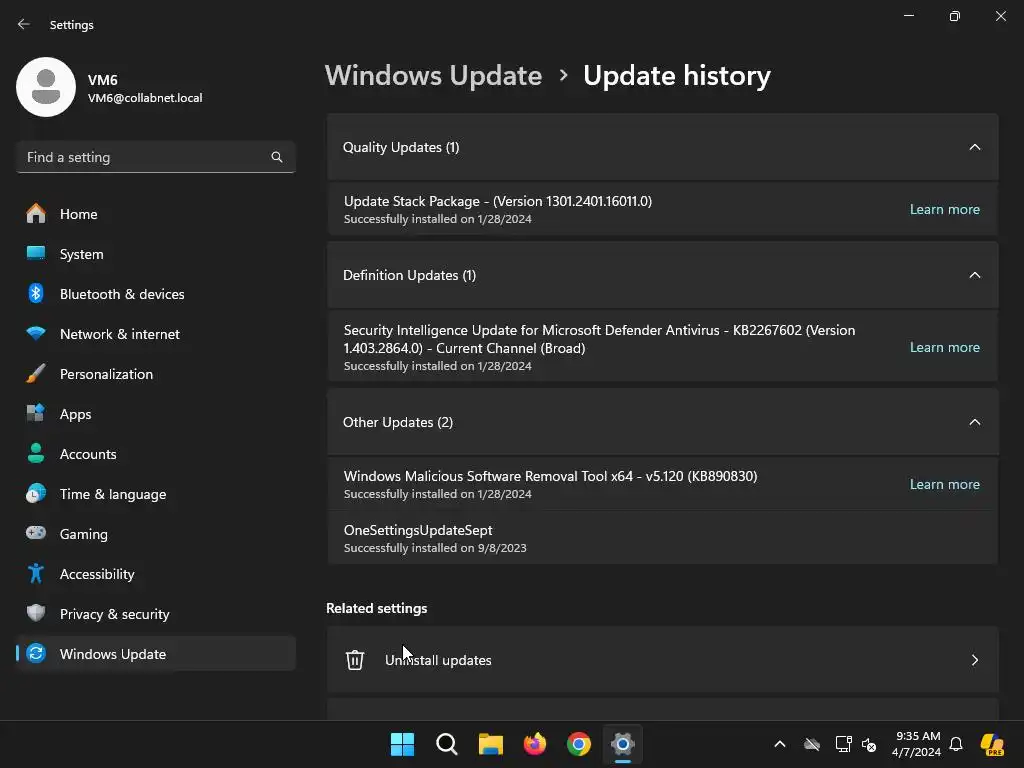This screenshot has width=1024, height=768.
Task: Click the VM6 user avatar picture
Action: click(46, 87)
